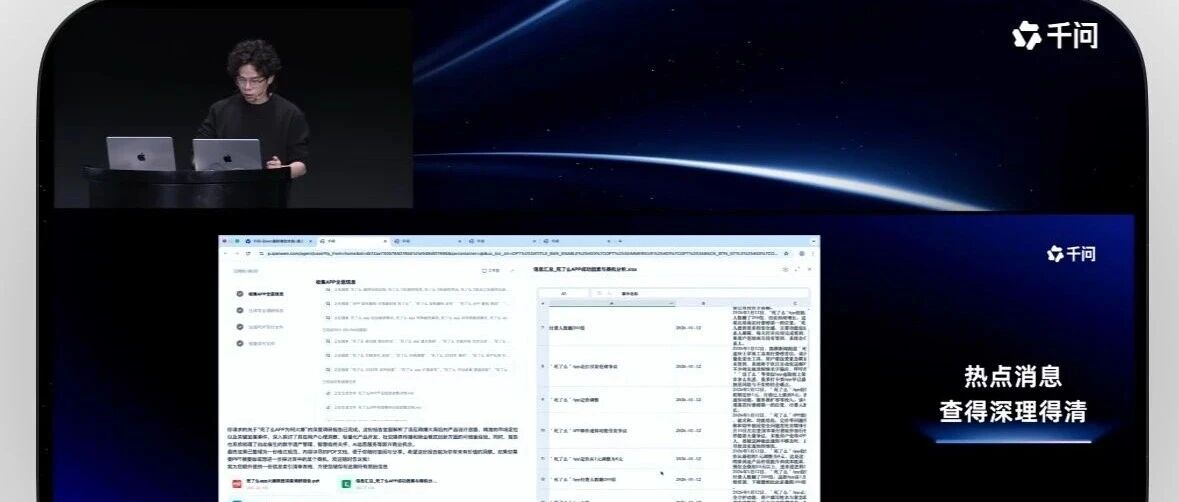Open the first search result row under 收集APP全面信息
The width and height of the screenshot is (1179, 502).
416,289
